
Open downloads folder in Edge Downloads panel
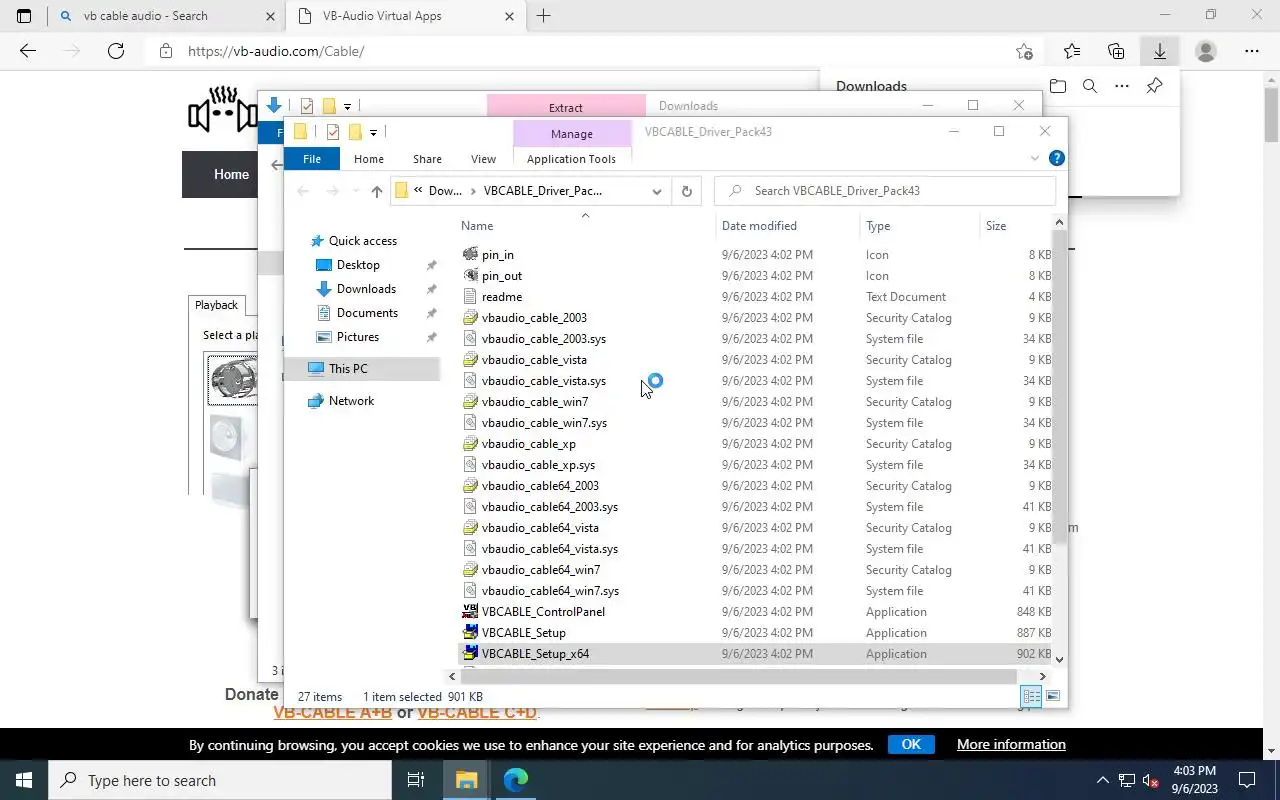point(1058,86)
